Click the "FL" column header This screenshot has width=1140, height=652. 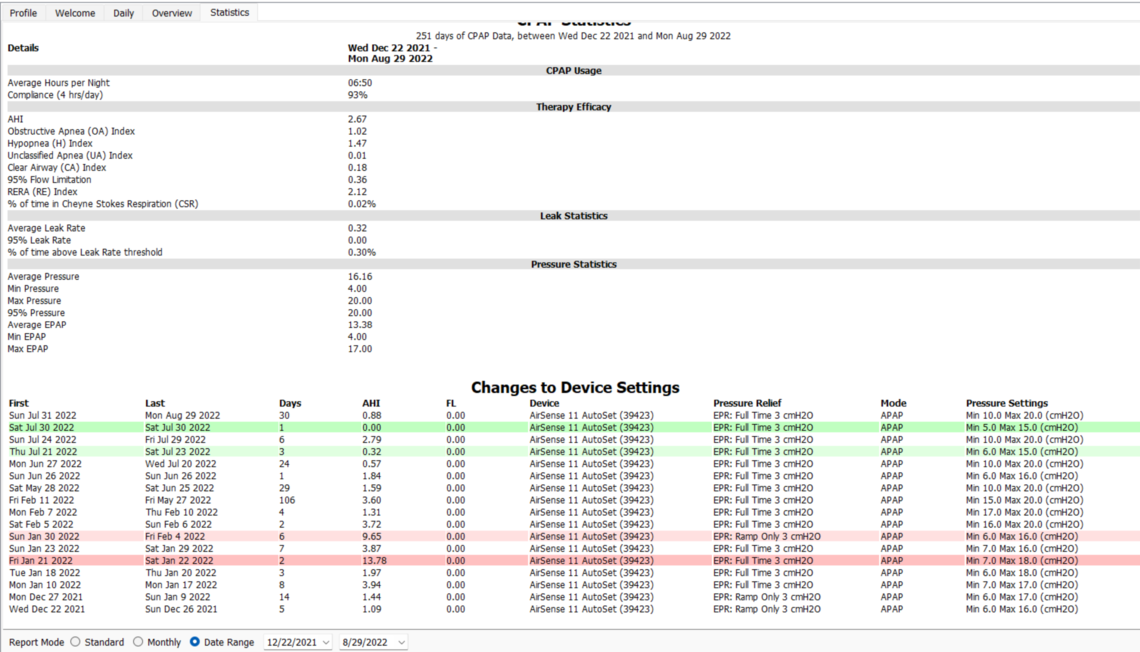tap(451, 403)
